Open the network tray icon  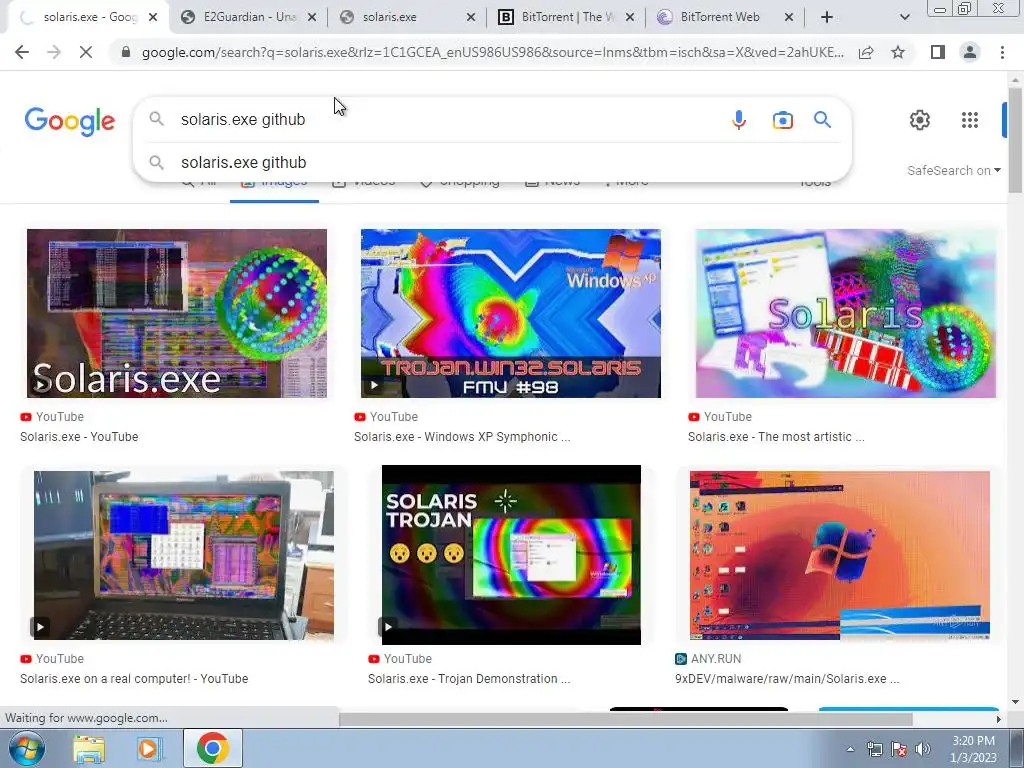tap(874, 749)
